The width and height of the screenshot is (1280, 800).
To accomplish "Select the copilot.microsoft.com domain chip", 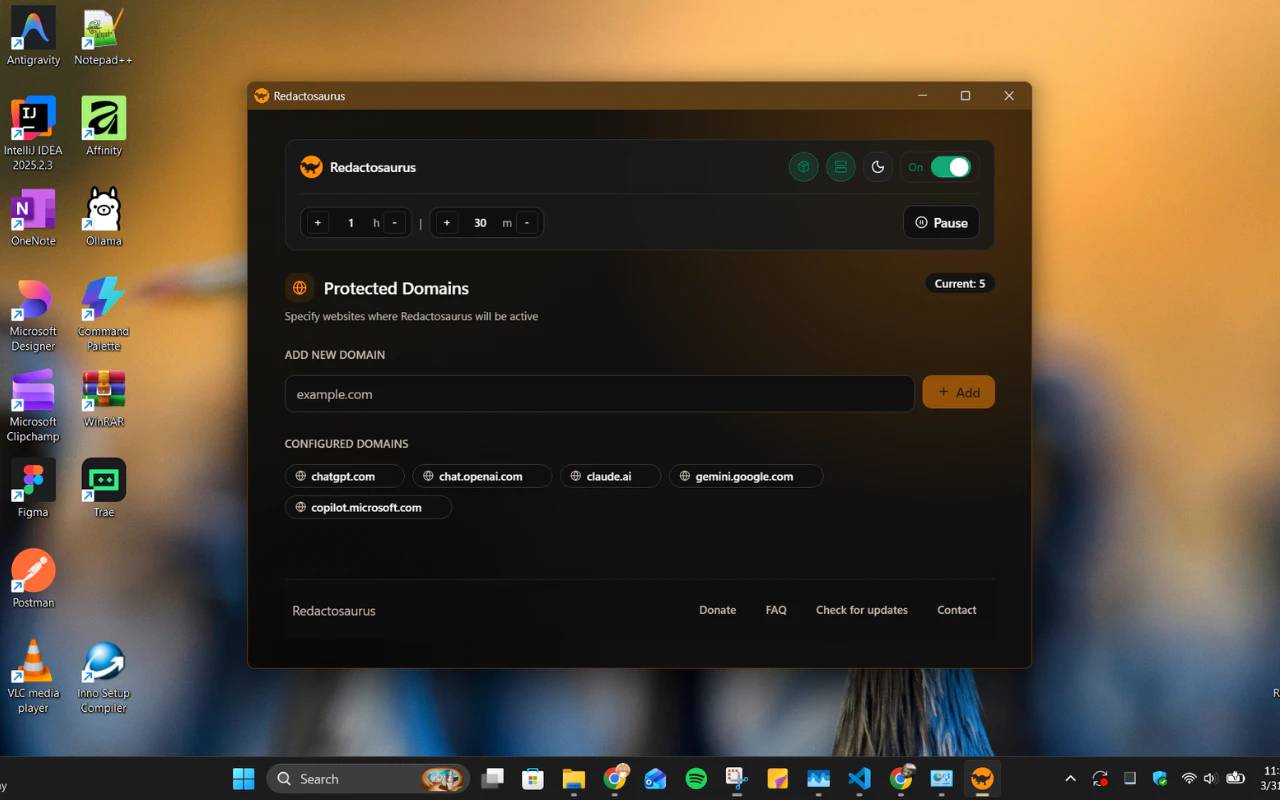I will [x=368, y=507].
